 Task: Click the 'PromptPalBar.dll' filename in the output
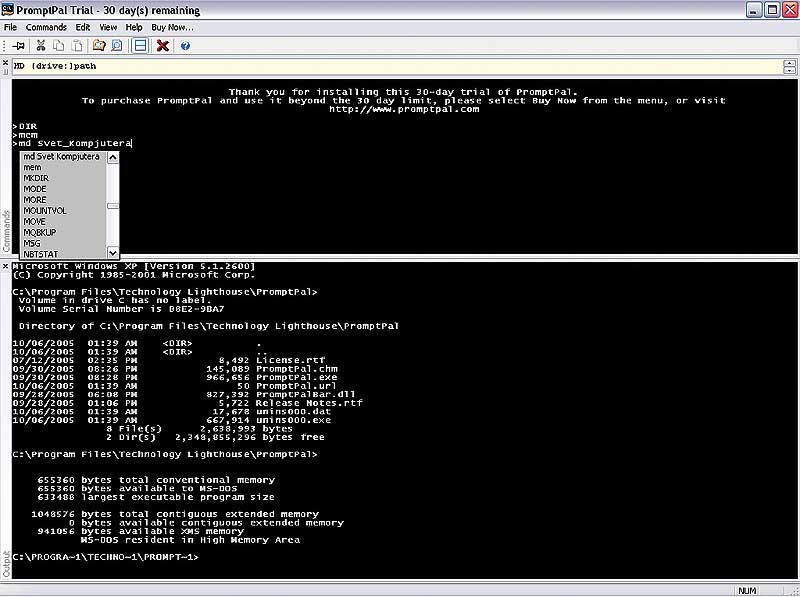coord(306,394)
